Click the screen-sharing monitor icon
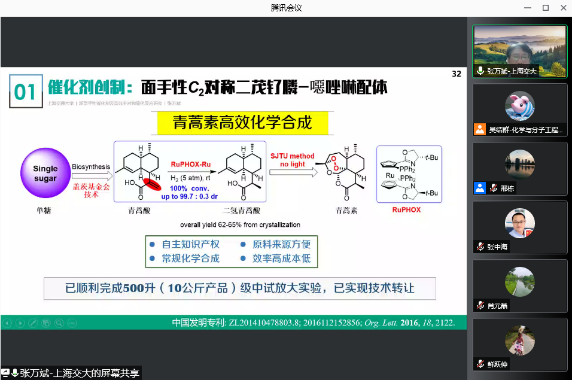 coord(5,373)
